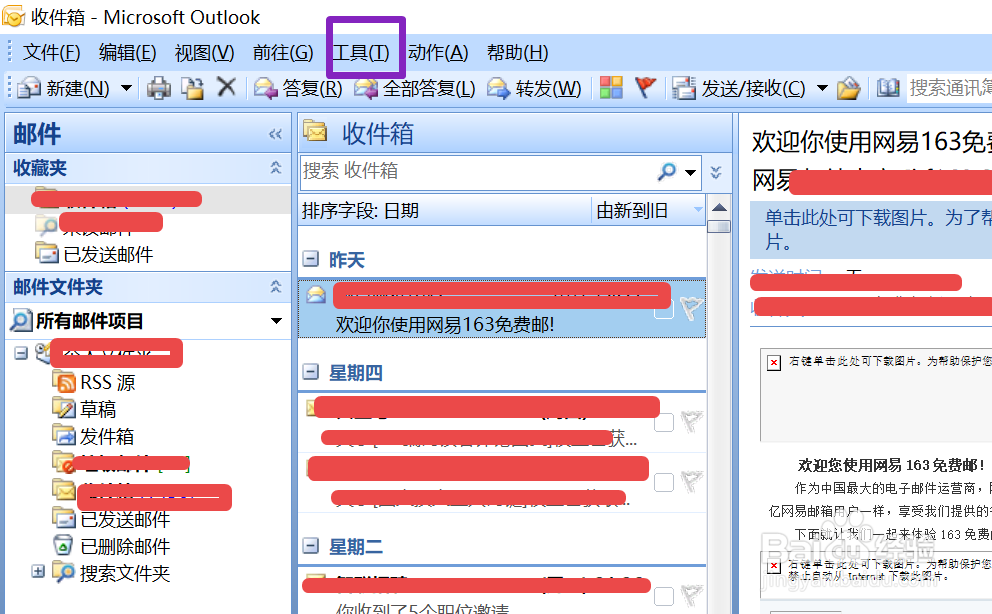
Task: Open the 所有邮件项目 dropdown
Action: pos(276,321)
